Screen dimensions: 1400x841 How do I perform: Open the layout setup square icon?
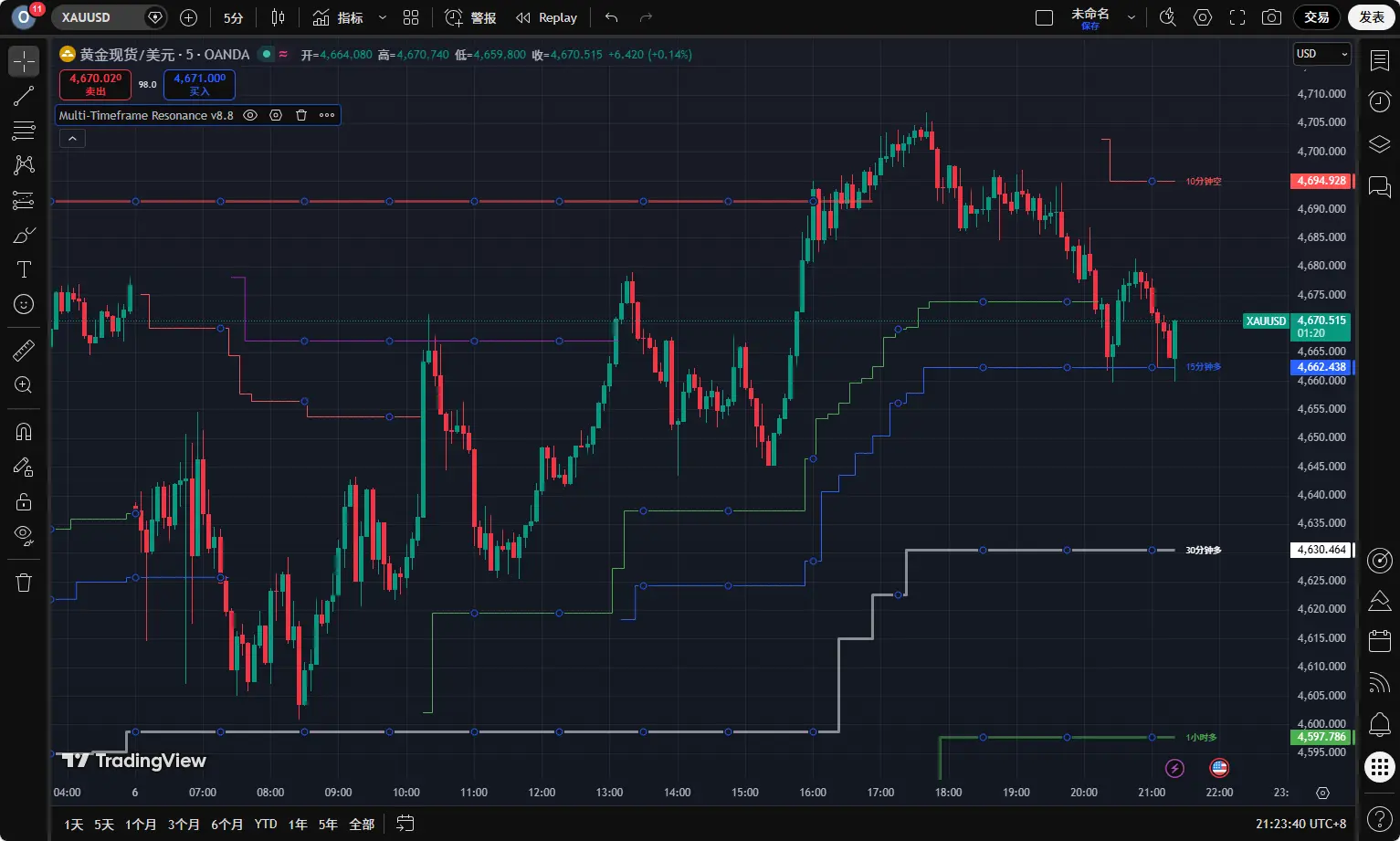[x=1044, y=17]
